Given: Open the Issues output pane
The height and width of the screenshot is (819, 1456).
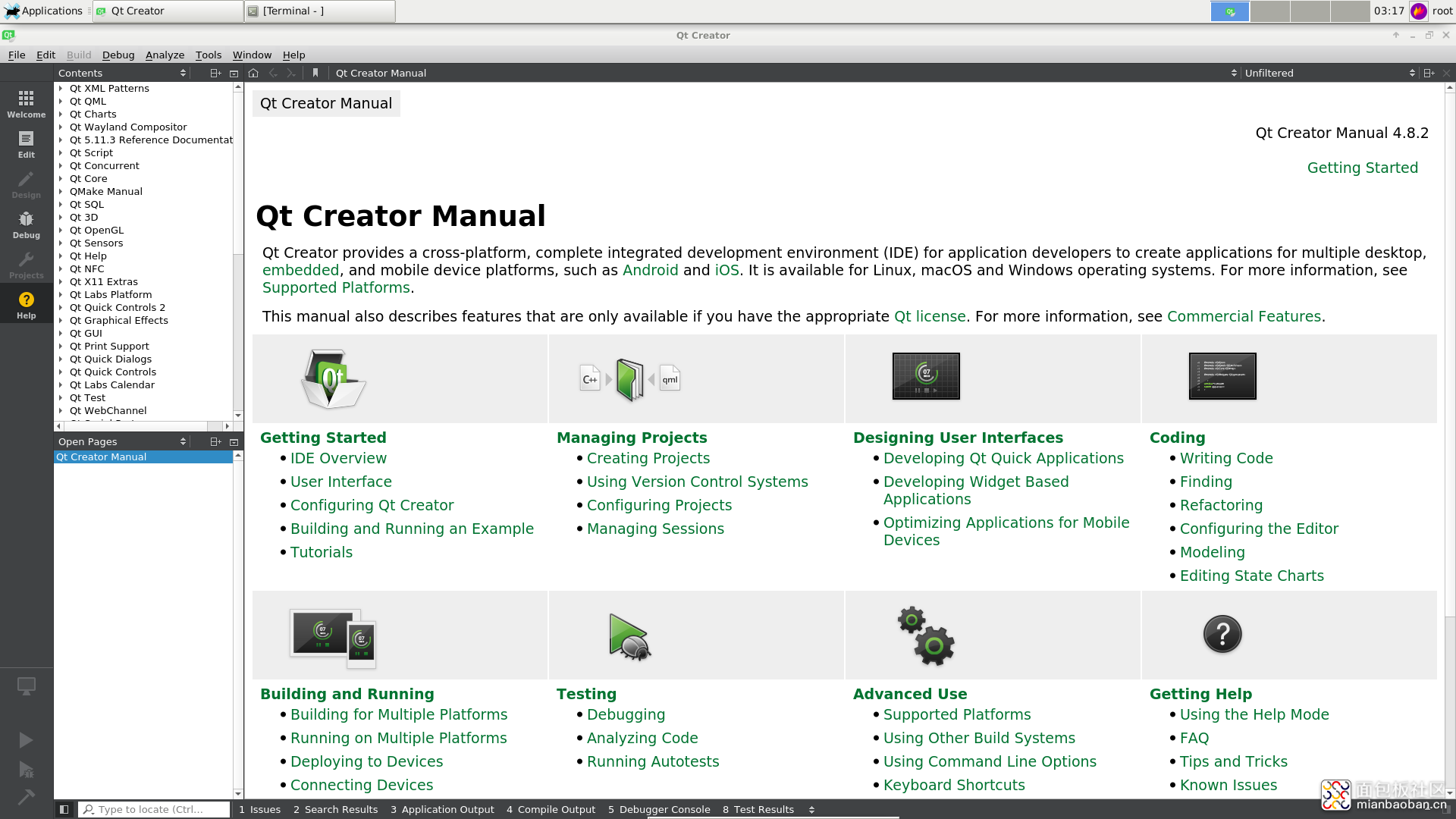Looking at the screenshot, I should pos(259,809).
